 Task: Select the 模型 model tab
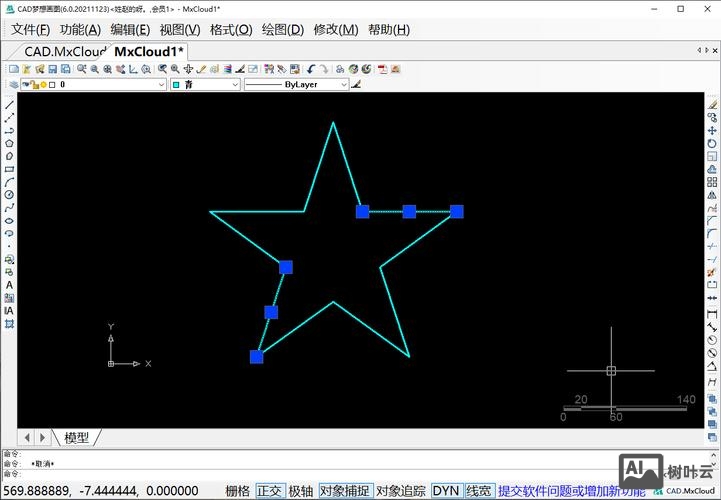point(77,437)
